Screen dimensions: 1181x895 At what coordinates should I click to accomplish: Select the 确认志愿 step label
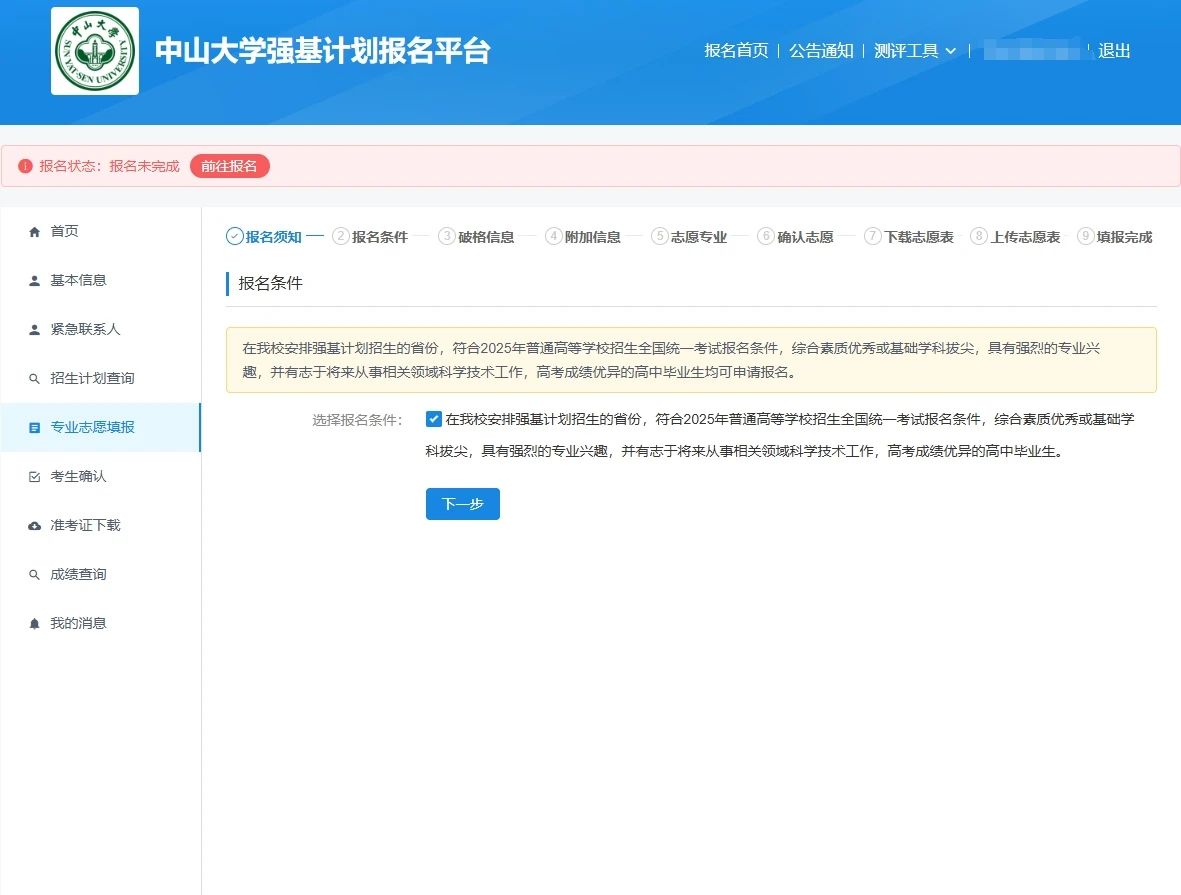point(805,237)
